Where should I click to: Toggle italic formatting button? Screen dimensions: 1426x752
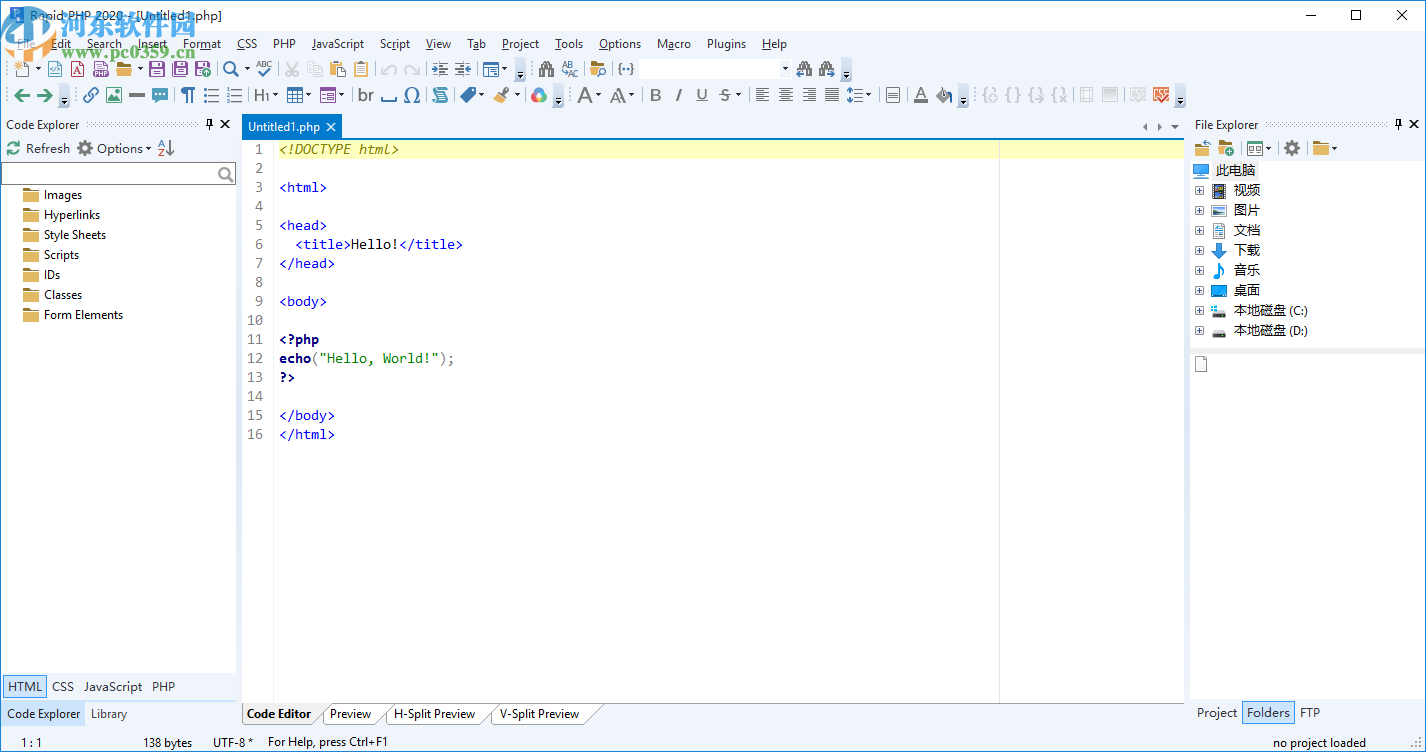(x=678, y=95)
